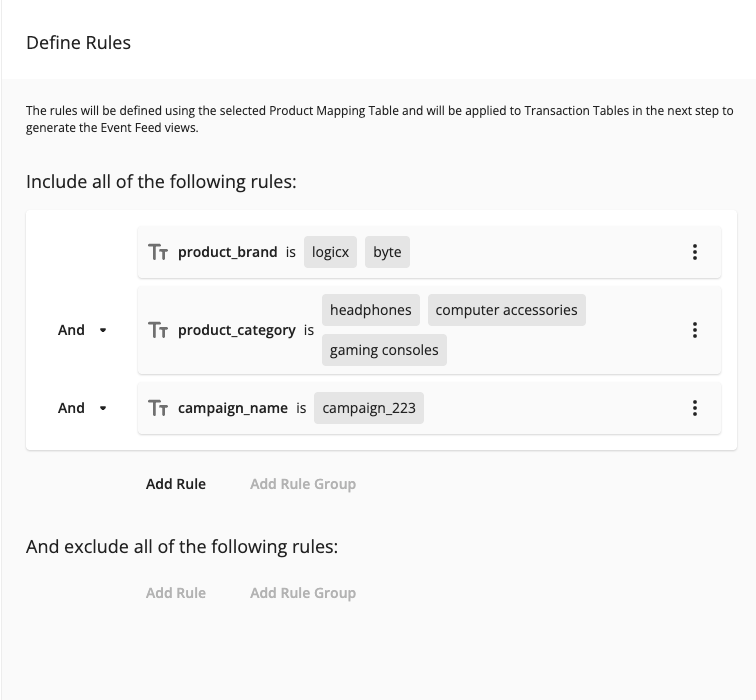Click Add Rule Group under the include rules
This screenshot has width=756, height=700.
click(x=303, y=484)
